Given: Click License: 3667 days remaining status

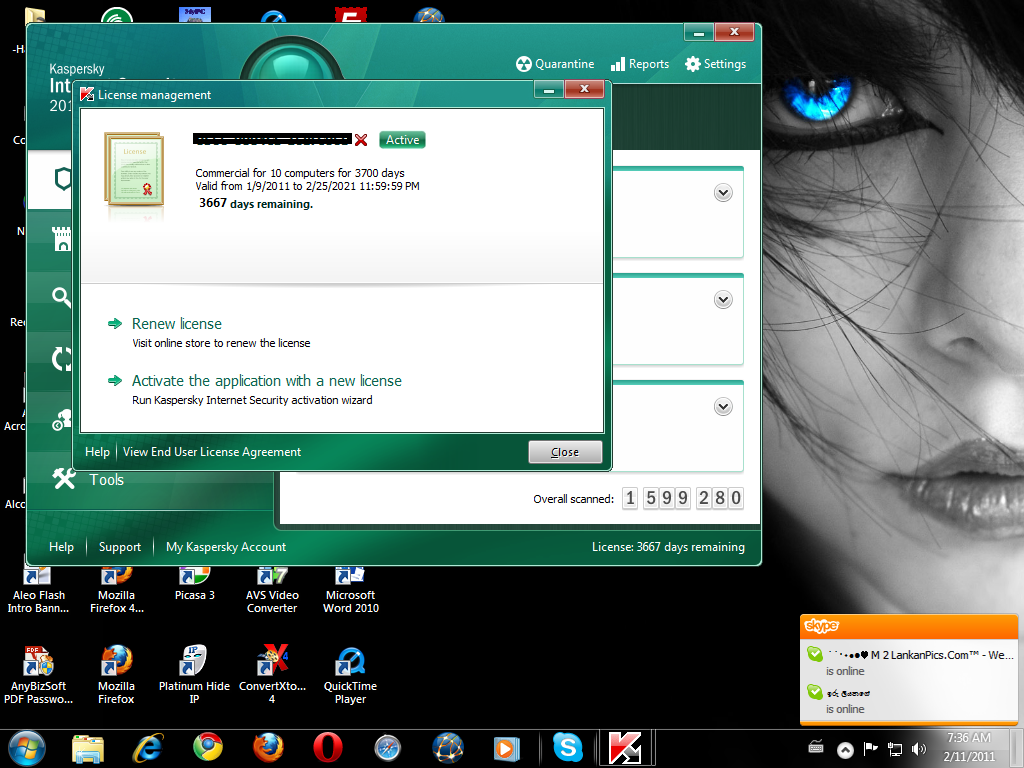Looking at the screenshot, I should [x=668, y=547].
